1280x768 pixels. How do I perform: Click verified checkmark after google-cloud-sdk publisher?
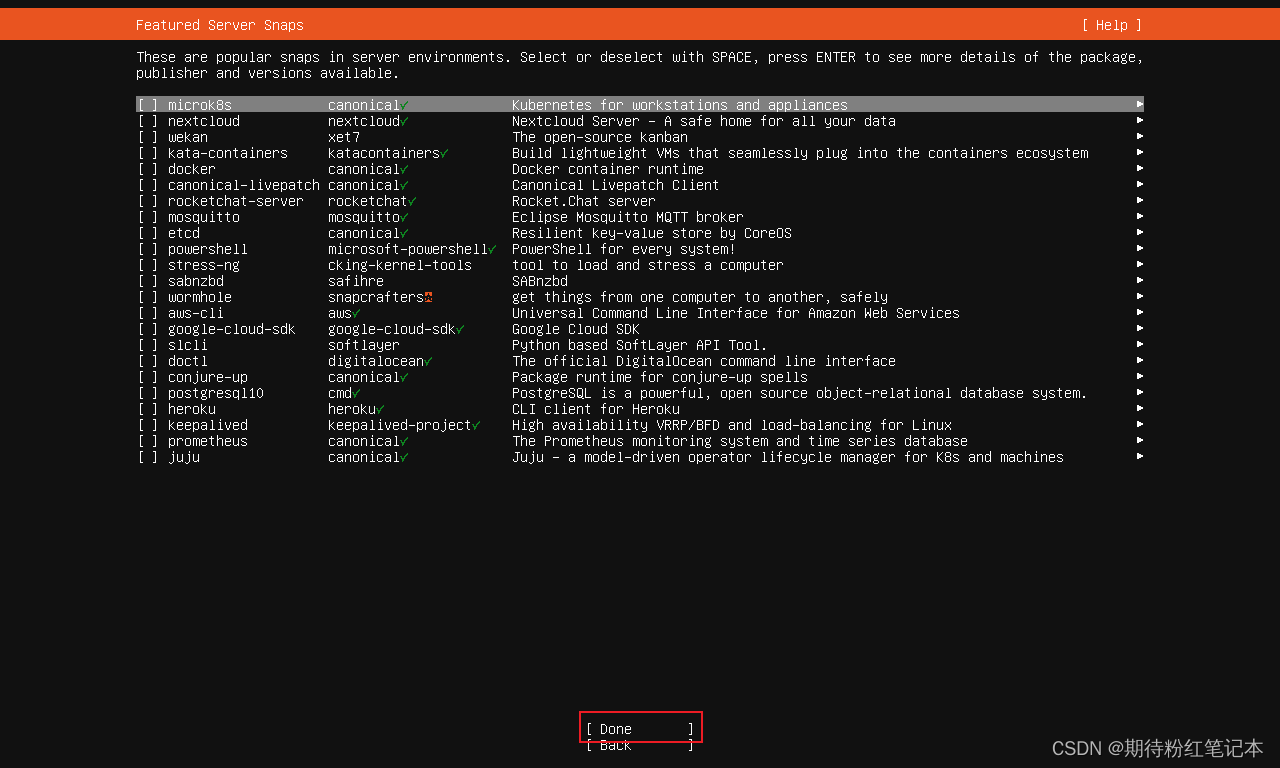(x=460, y=329)
